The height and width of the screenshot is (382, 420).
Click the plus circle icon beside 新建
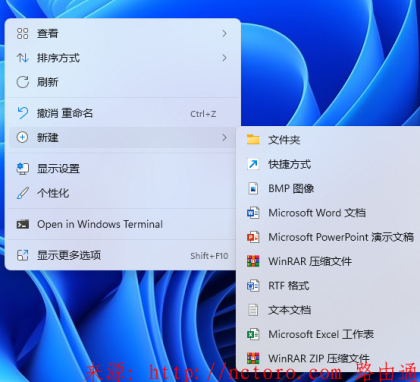click(22, 137)
